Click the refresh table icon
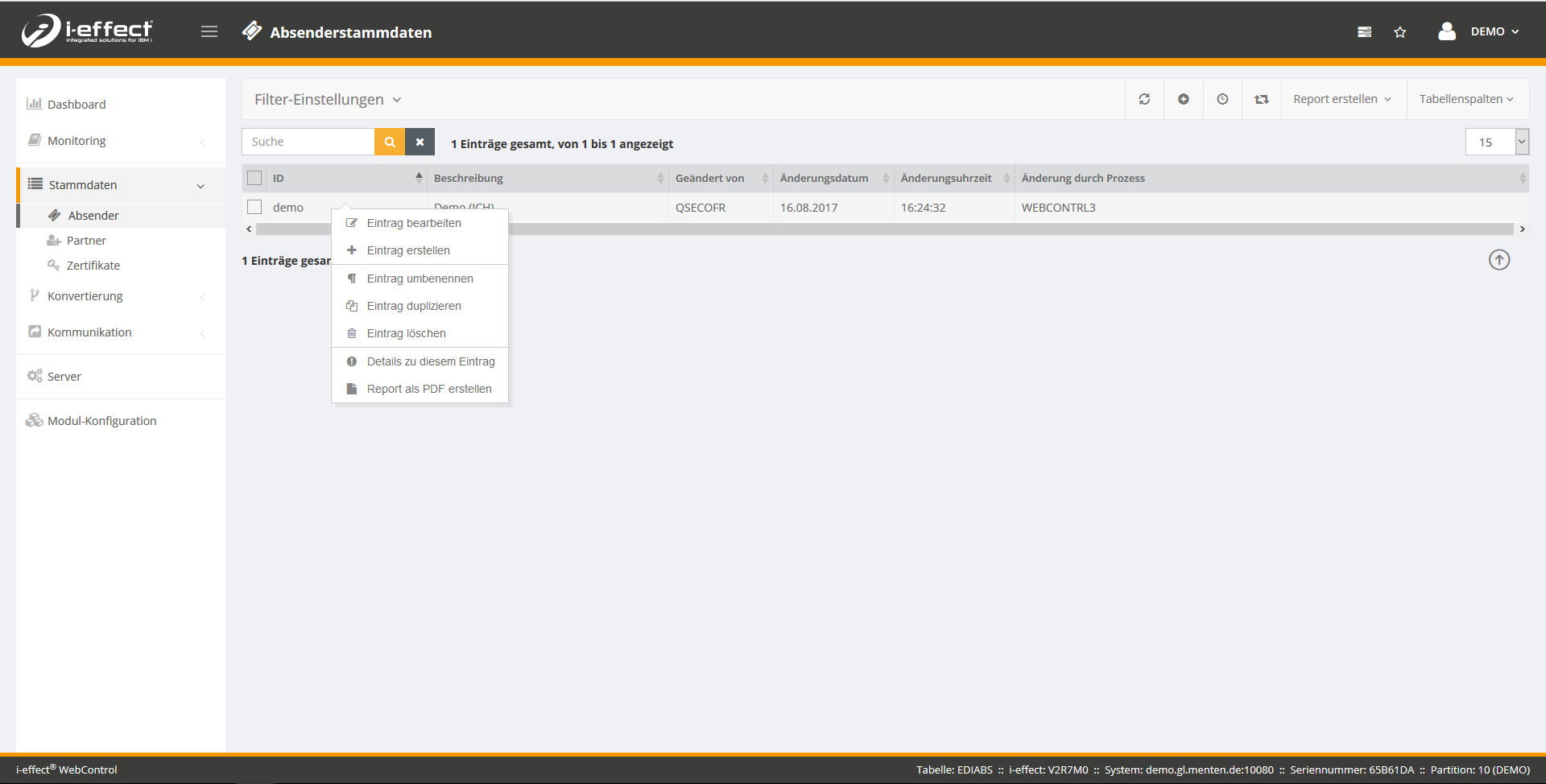The width and height of the screenshot is (1546, 784). (x=1144, y=99)
